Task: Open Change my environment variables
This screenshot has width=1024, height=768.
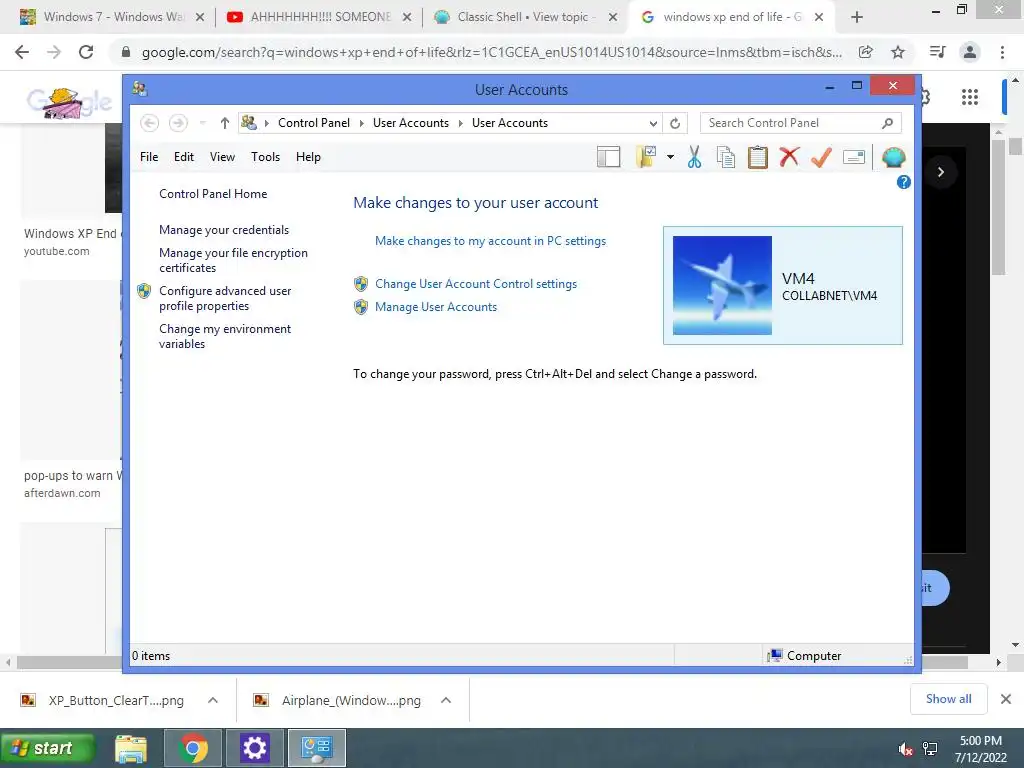Action: pyautogui.click(x=225, y=336)
